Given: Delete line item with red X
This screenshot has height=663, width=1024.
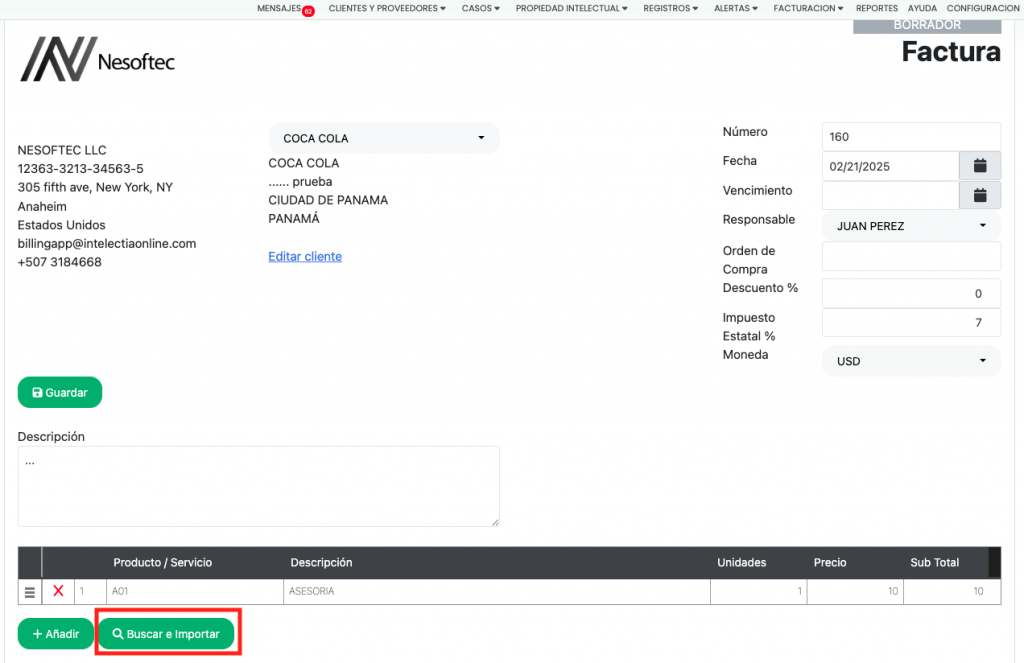Looking at the screenshot, I should [x=58, y=591].
